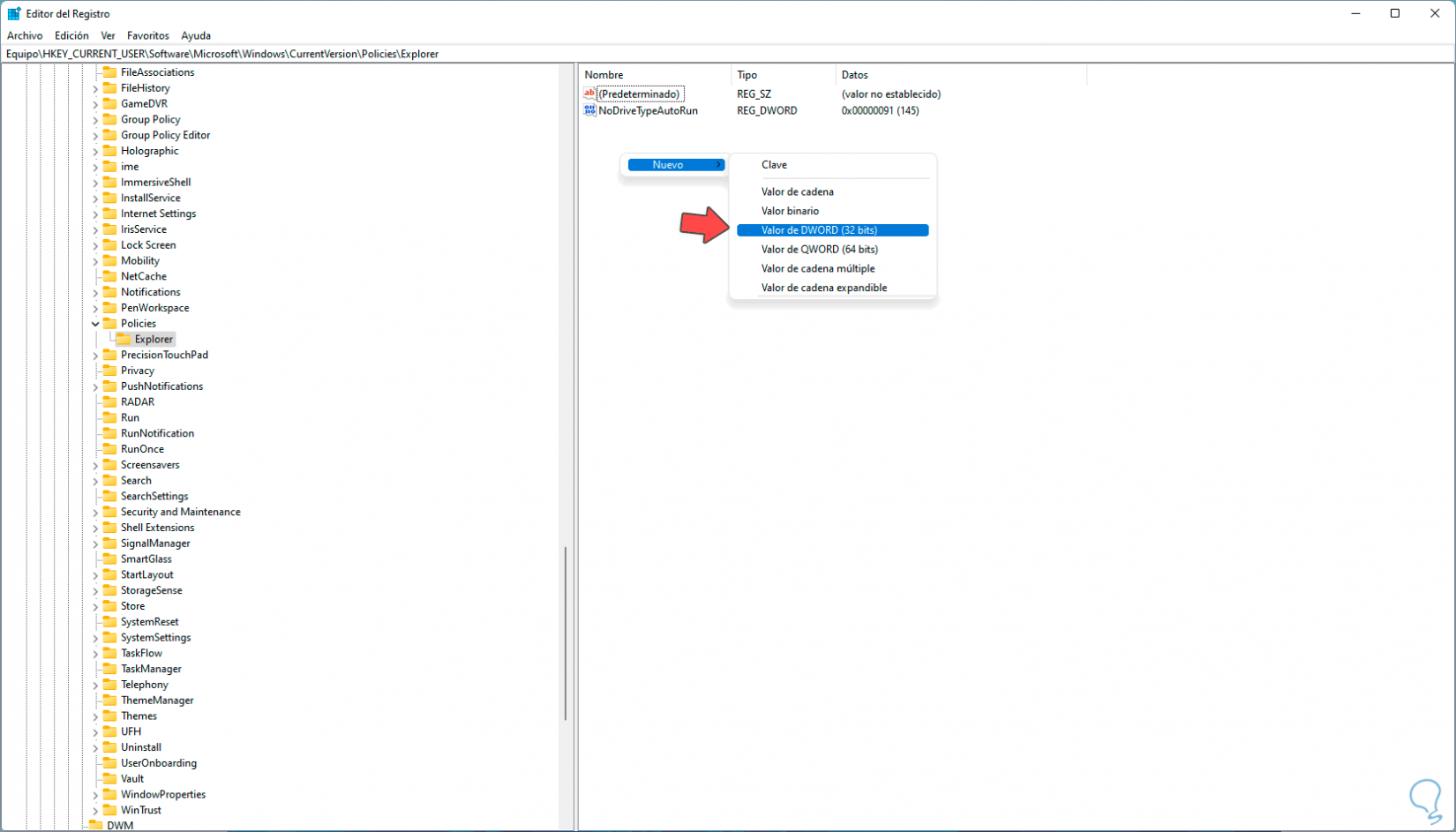Choose Clave from the Nuevo submenu
The width and height of the screenshot is (1456, 832).
click(832, 165)
